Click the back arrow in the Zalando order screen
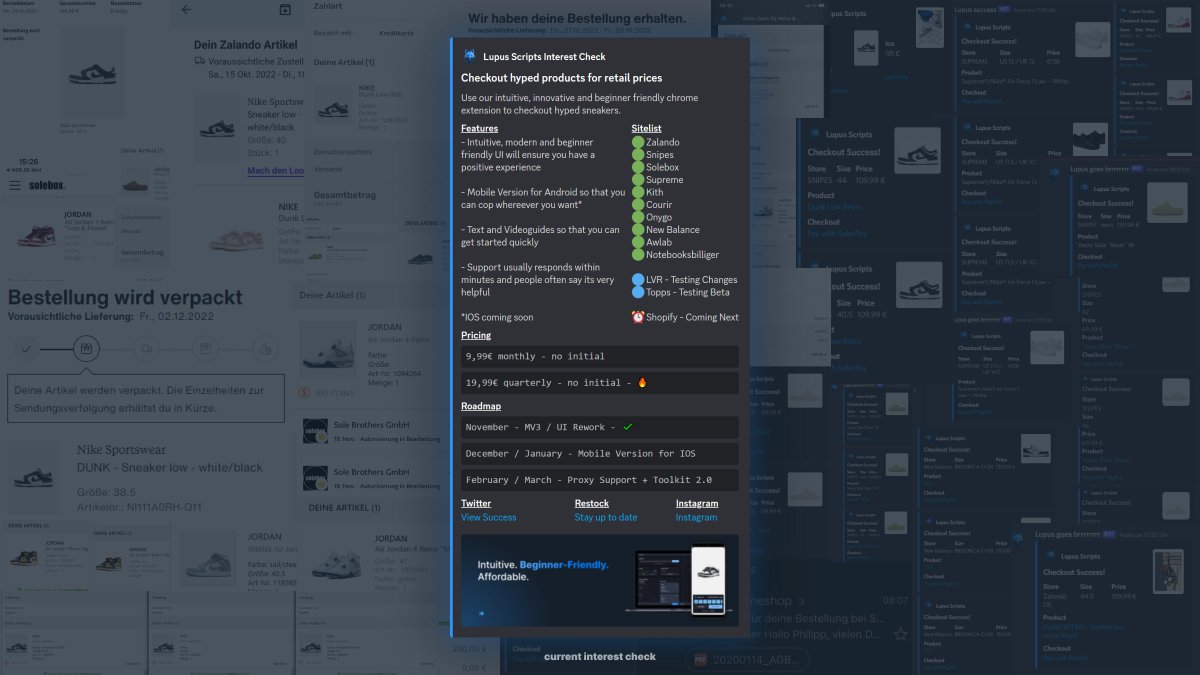Viewport: 1200px width, 675px height. click(186, 10)
